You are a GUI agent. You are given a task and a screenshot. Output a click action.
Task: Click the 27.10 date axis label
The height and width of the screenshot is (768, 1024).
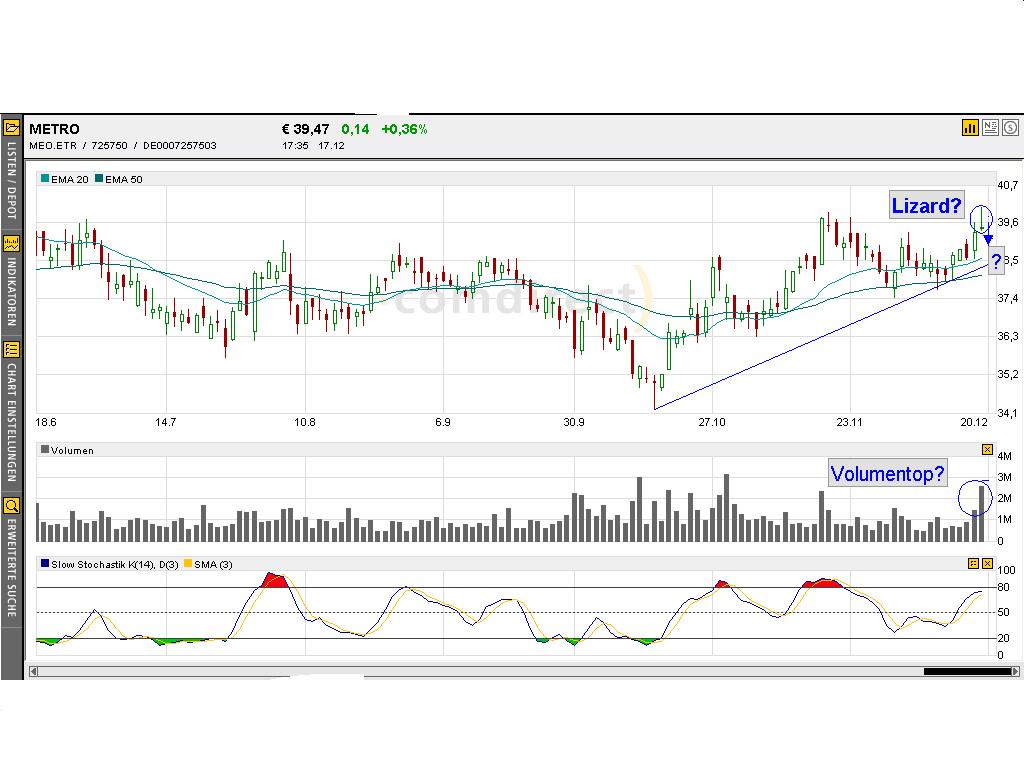coord(712,422)
